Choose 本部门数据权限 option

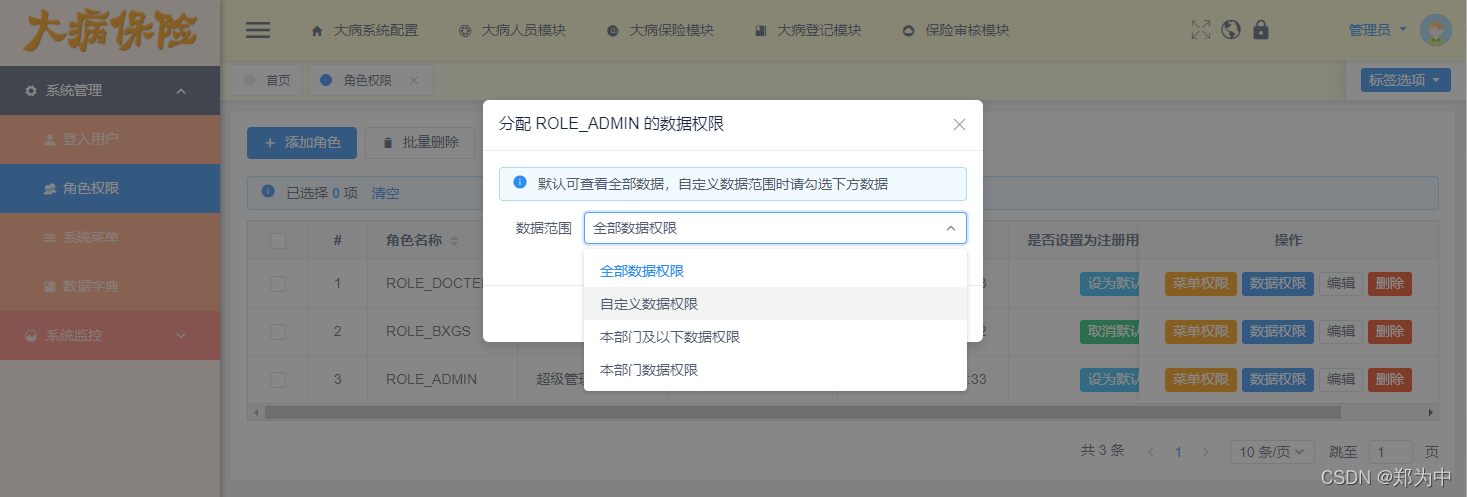pyautogui.click(x=775, y=370)
